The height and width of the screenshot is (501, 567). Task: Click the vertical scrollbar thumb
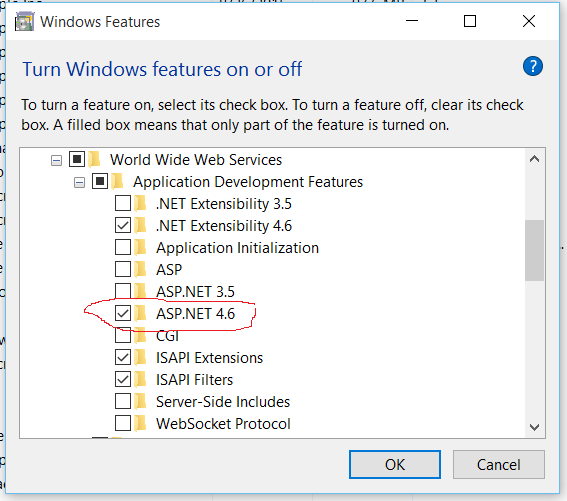[x=534, y=250]
